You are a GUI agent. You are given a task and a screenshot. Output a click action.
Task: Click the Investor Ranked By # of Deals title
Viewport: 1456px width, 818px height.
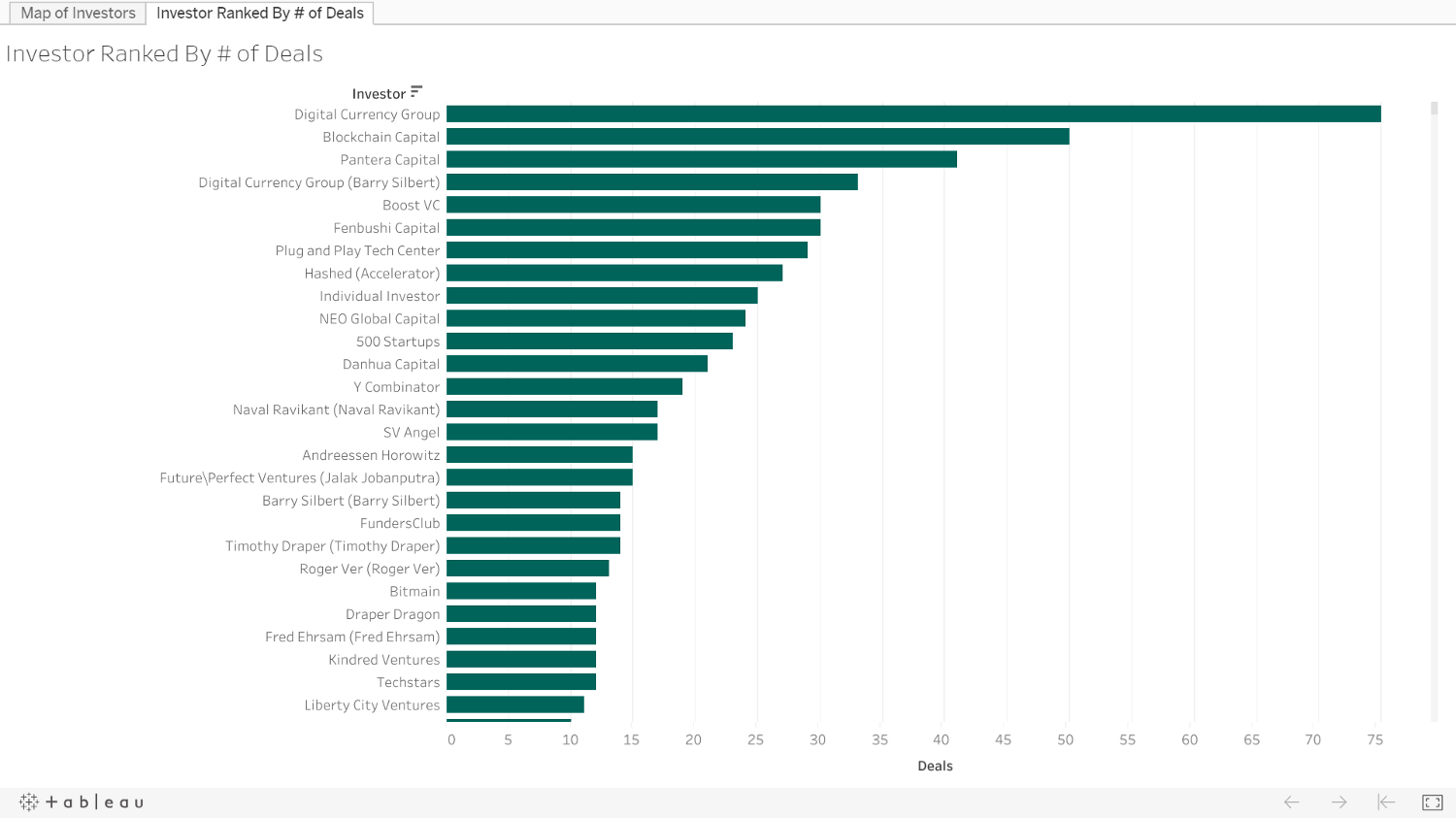point(164,53)
